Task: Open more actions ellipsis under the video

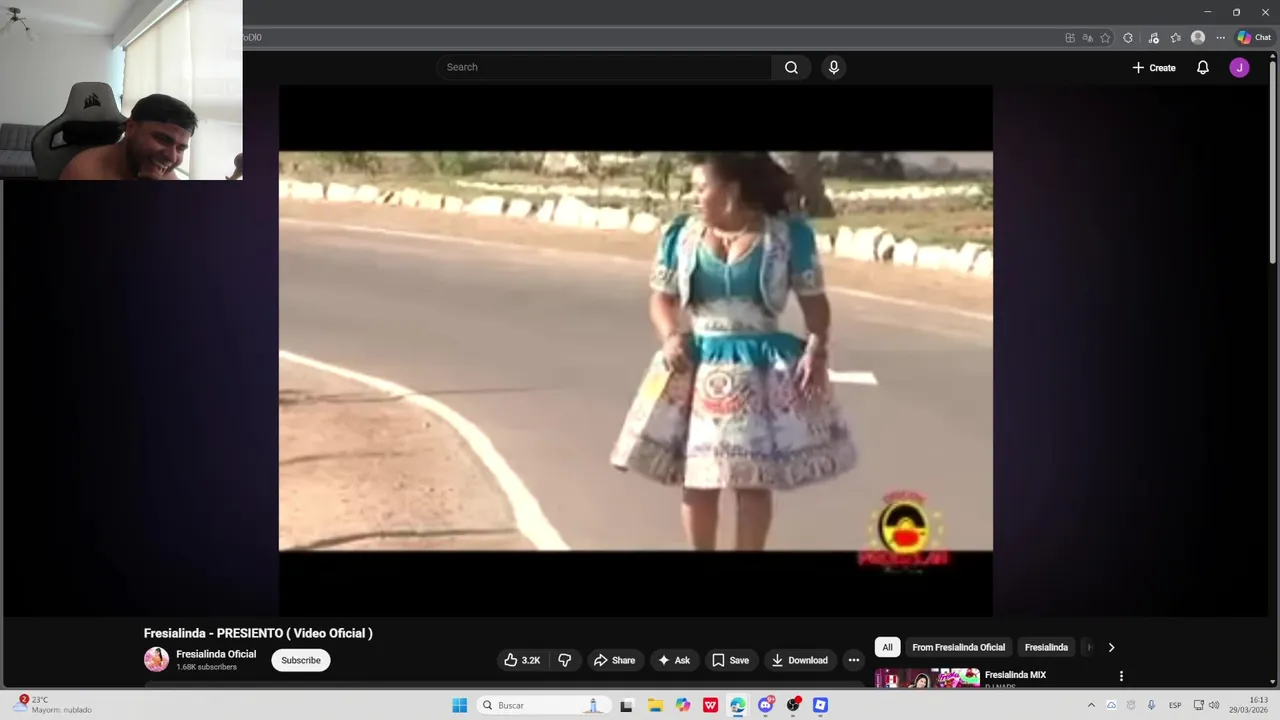Action: click(x=853, y=660)
